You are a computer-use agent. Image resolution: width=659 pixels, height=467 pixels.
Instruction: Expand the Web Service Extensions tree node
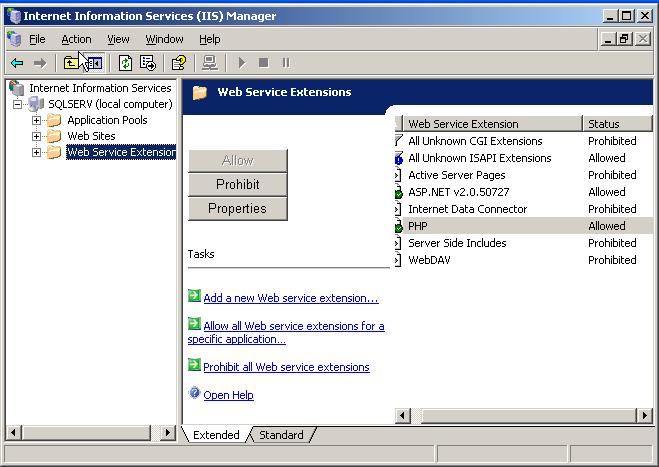37,153
